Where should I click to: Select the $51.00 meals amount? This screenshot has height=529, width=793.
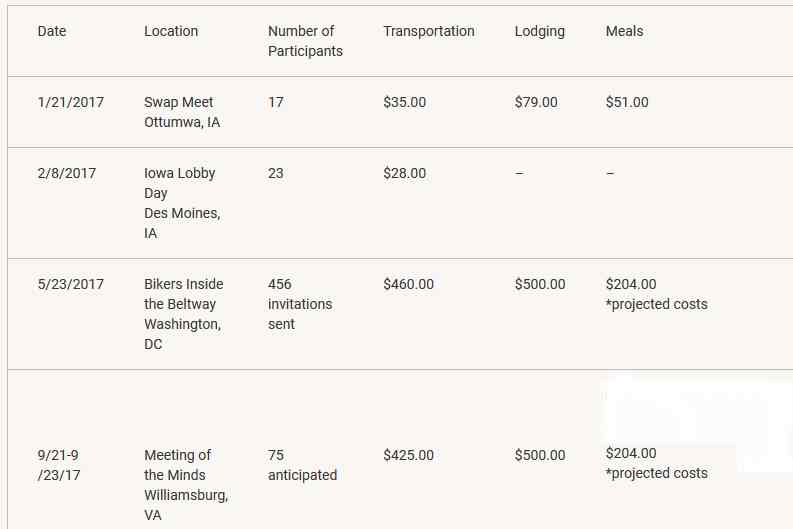(x=627, y=102)
